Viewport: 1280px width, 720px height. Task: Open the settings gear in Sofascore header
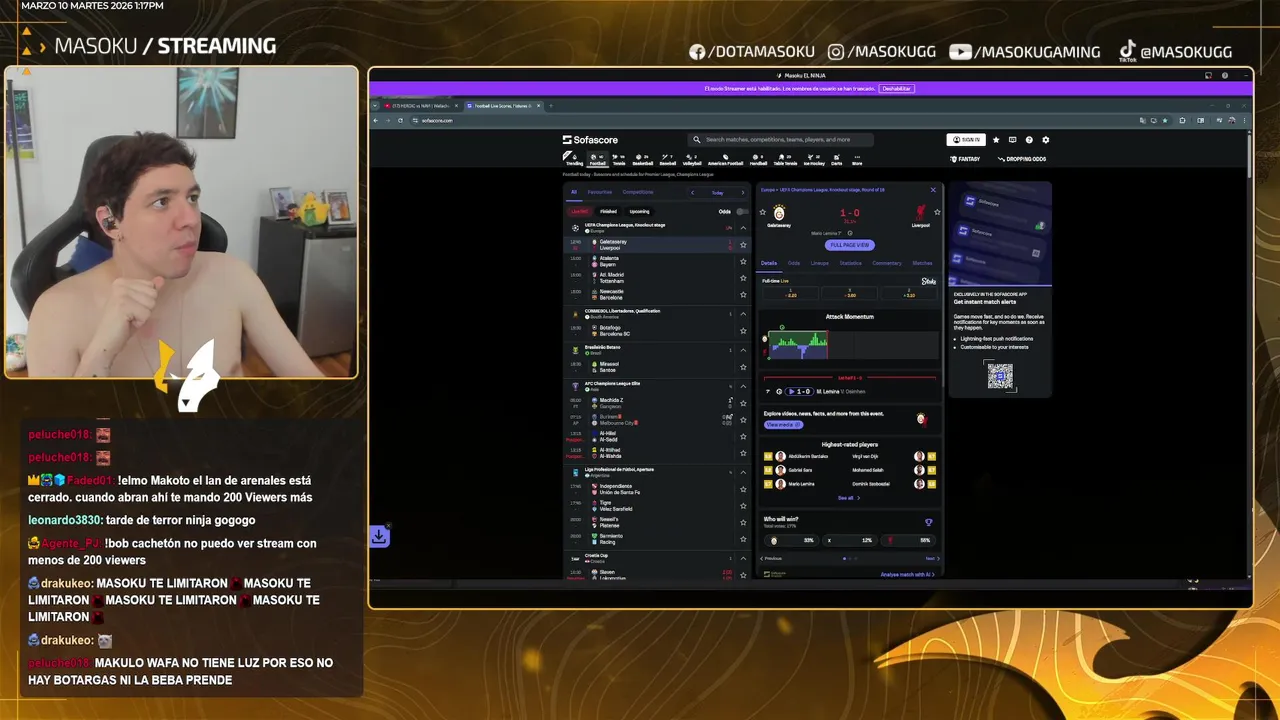coord(1046,140)
